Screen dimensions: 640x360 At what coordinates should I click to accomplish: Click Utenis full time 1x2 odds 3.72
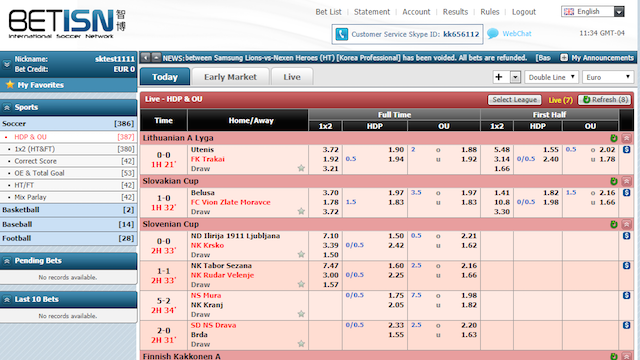pos(330,149)
